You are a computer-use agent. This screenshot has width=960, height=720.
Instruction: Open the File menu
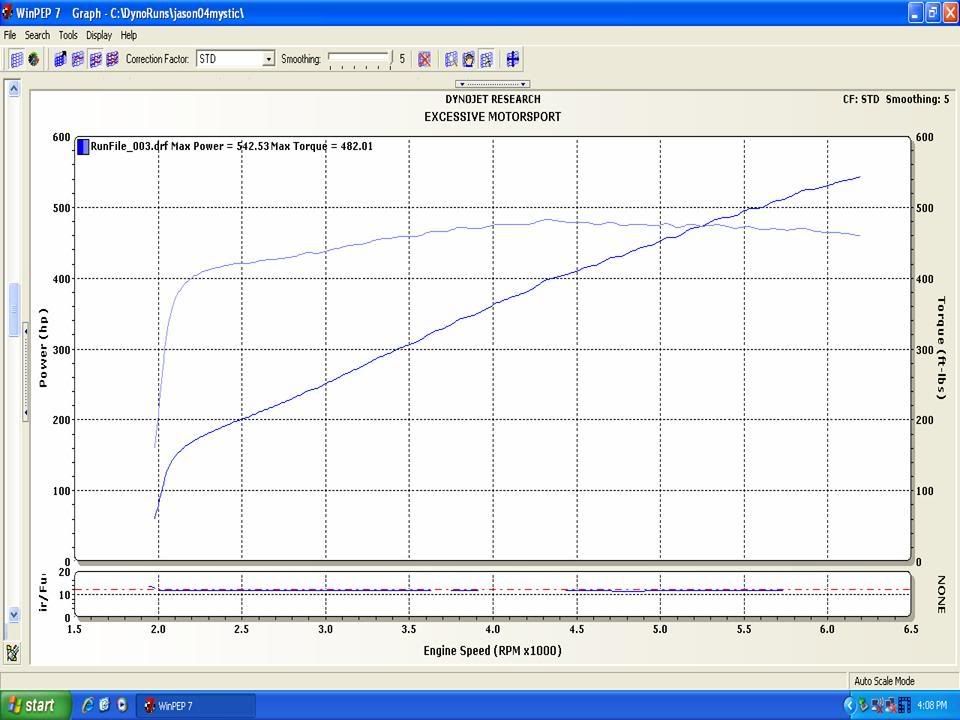coord(10,35)
